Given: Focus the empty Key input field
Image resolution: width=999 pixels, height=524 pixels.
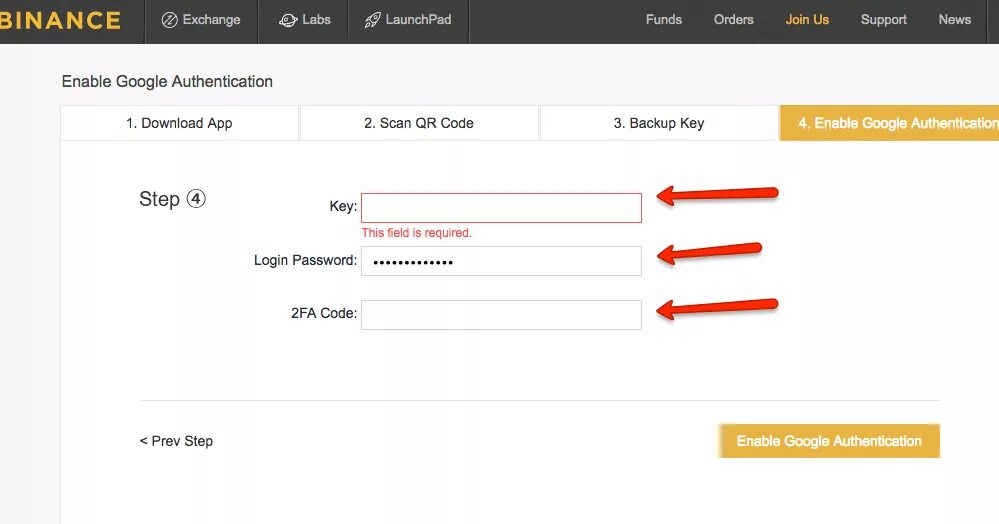Looking at the screenshot, I should [501, 208].
